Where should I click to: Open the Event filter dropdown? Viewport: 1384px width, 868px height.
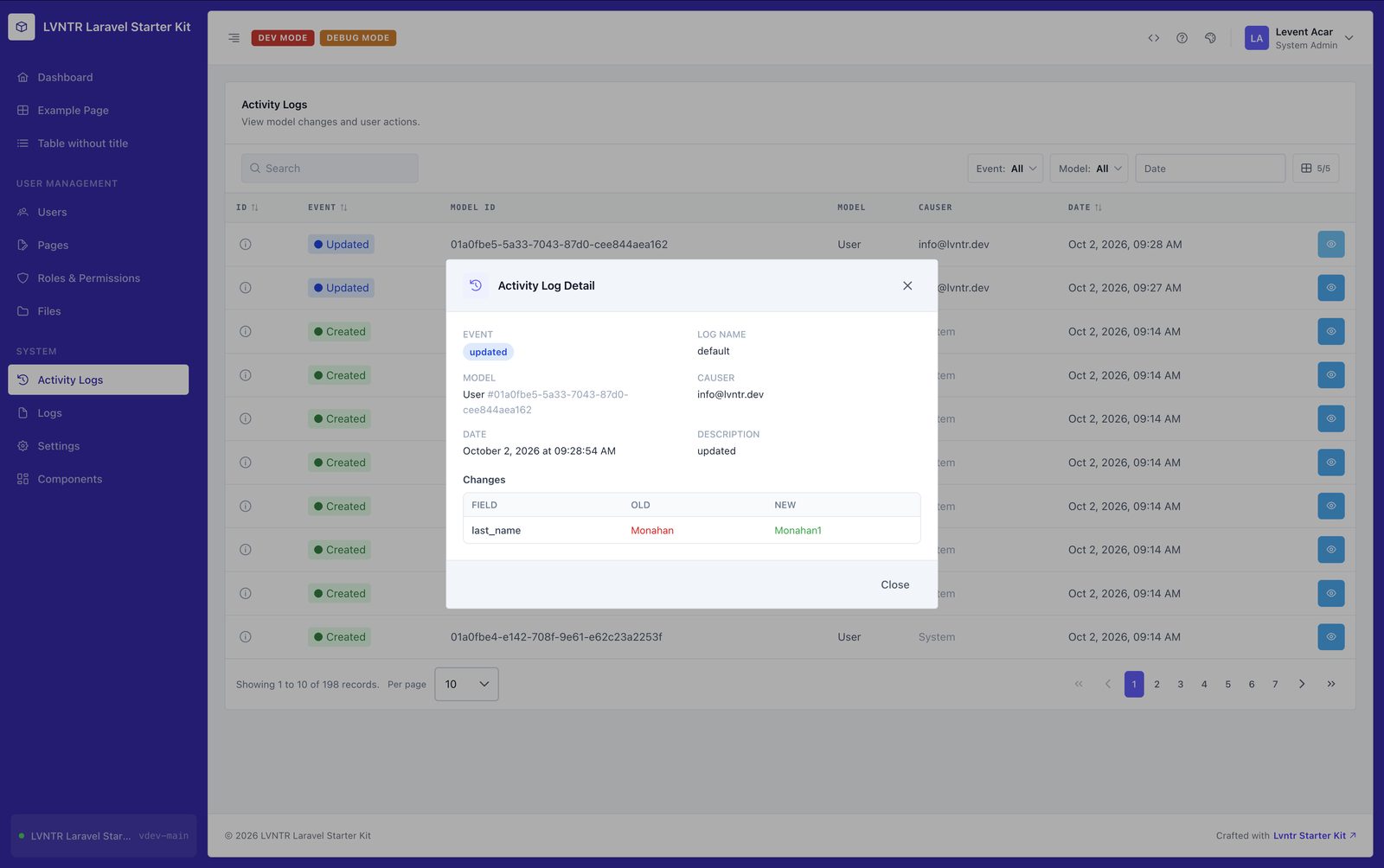pos(1005,169)
